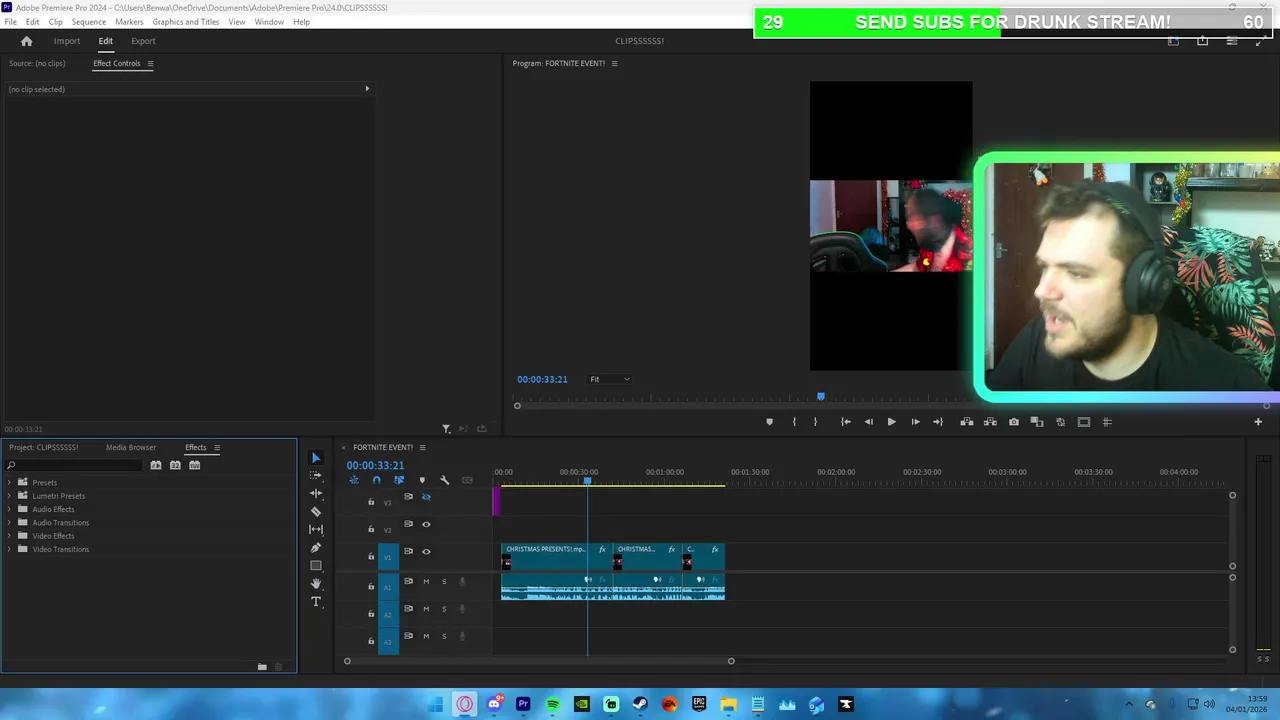Open the Button Editor plus icon
This screenshot has height=720, width=1280.
coord(1258,422)
